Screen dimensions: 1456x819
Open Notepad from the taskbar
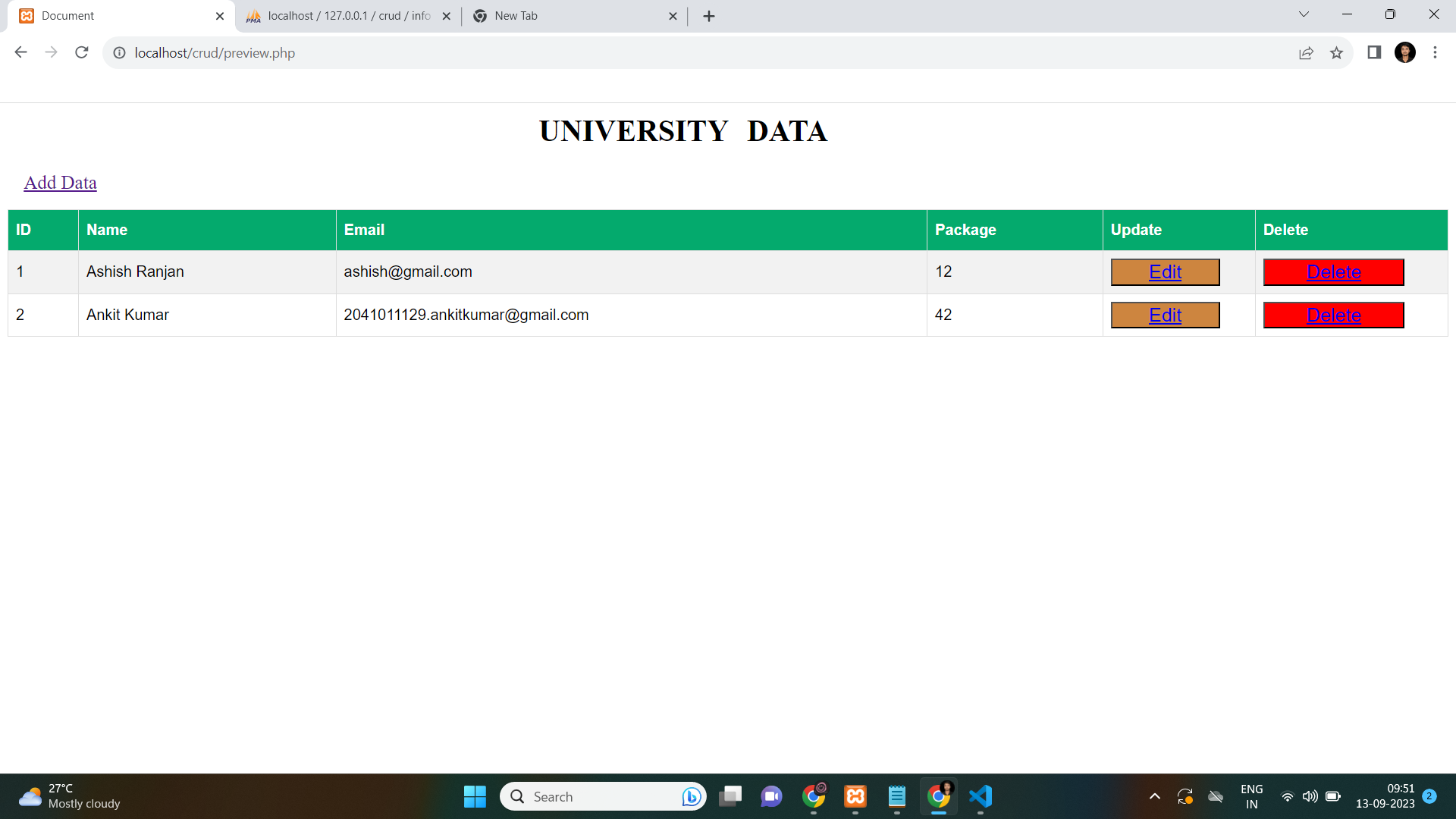[896, 796]
